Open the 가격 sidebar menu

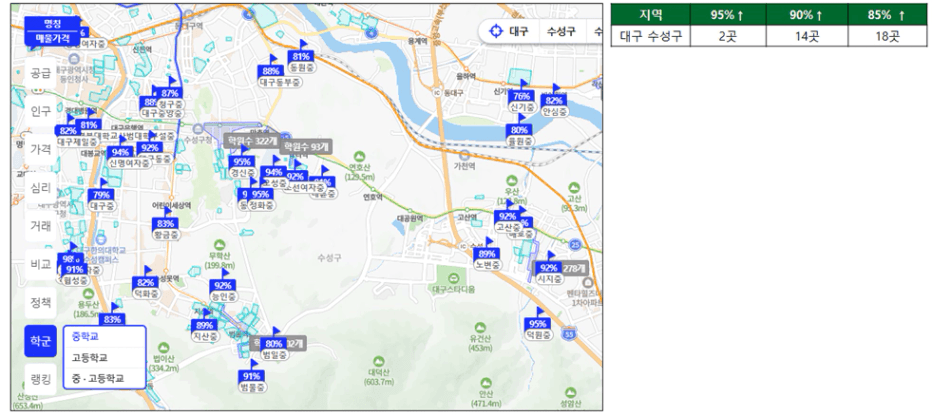(x=40, y=149)
